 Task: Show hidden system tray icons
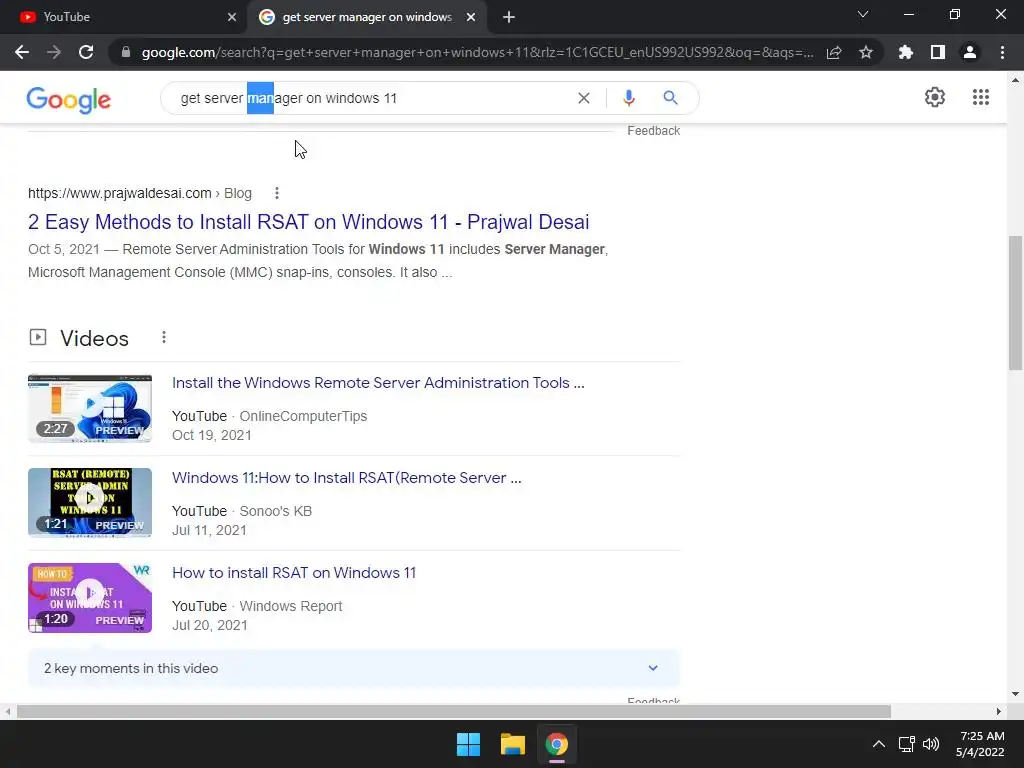tap(879, 744)
